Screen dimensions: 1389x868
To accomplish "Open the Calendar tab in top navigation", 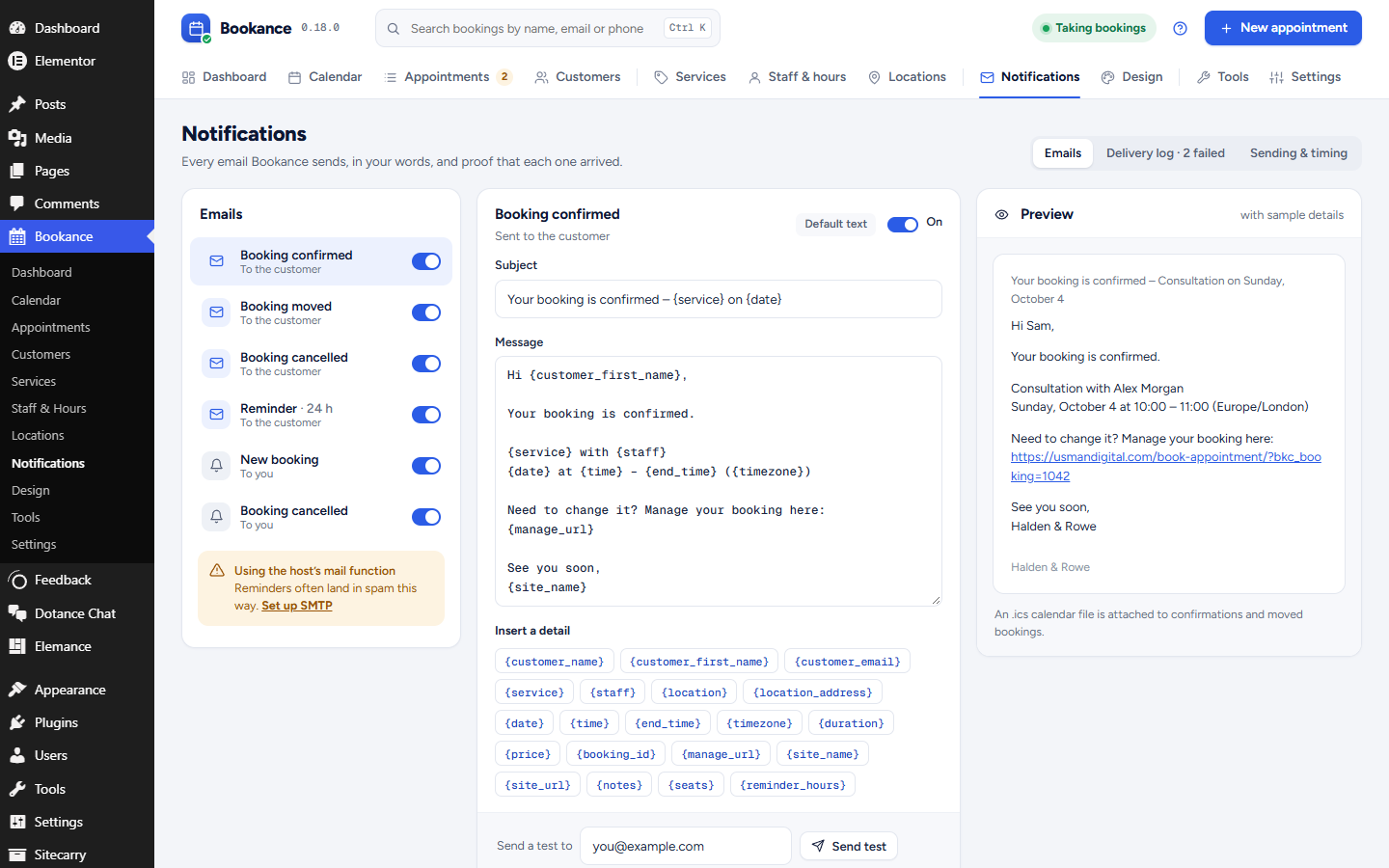I will (325, 77).
